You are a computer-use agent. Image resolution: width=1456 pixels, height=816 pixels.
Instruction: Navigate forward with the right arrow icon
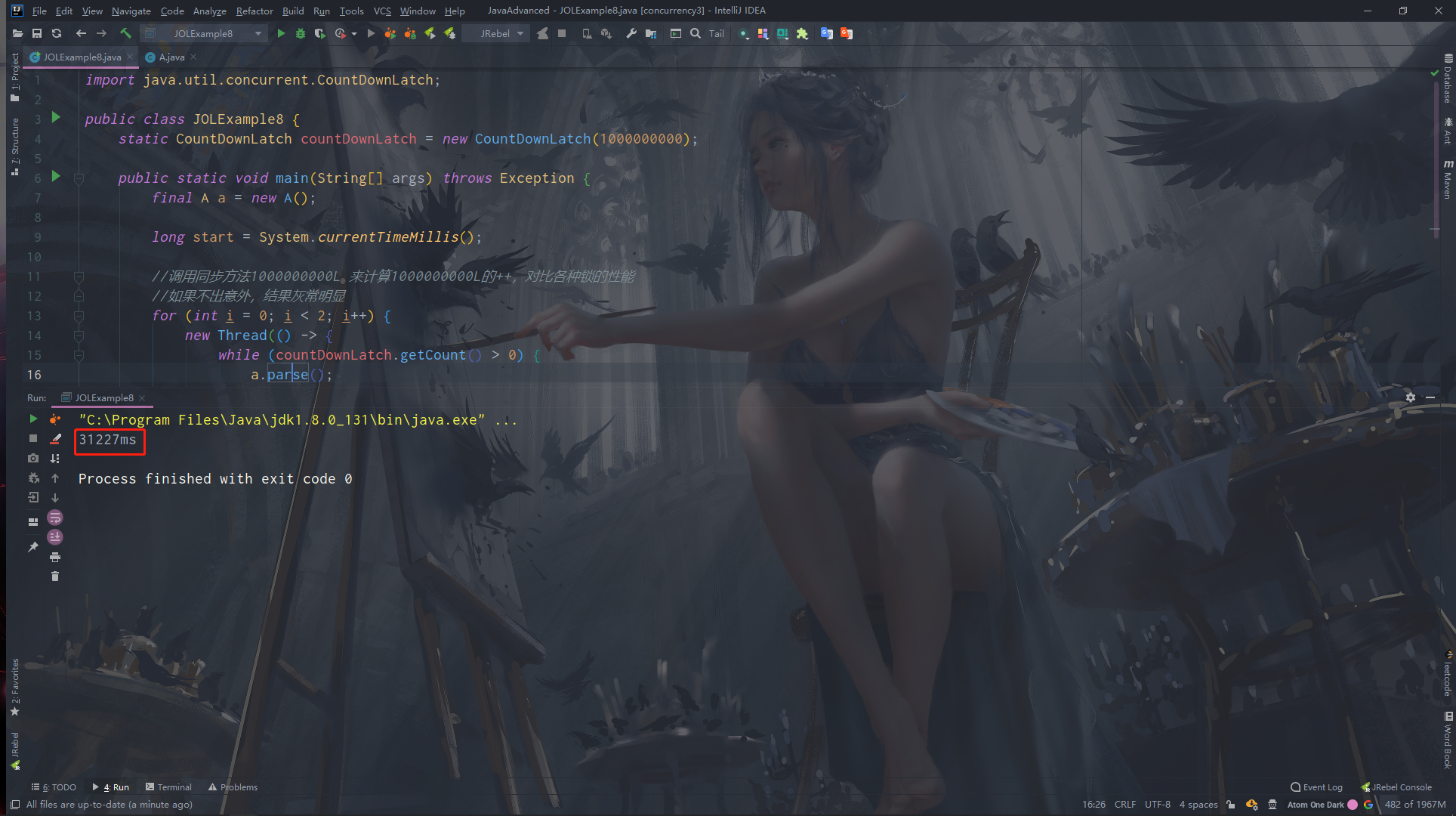point(101,33)
